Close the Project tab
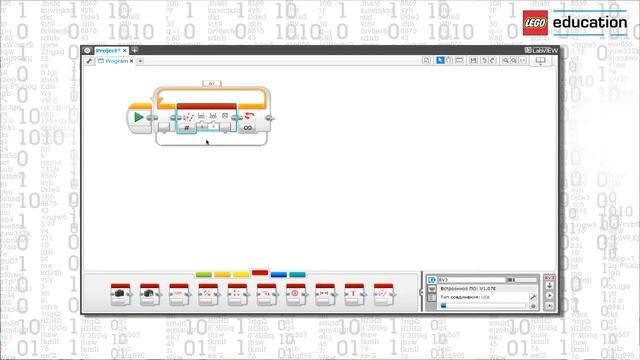The width and height of the screenshot is (640, 360). tap(124, 51)
